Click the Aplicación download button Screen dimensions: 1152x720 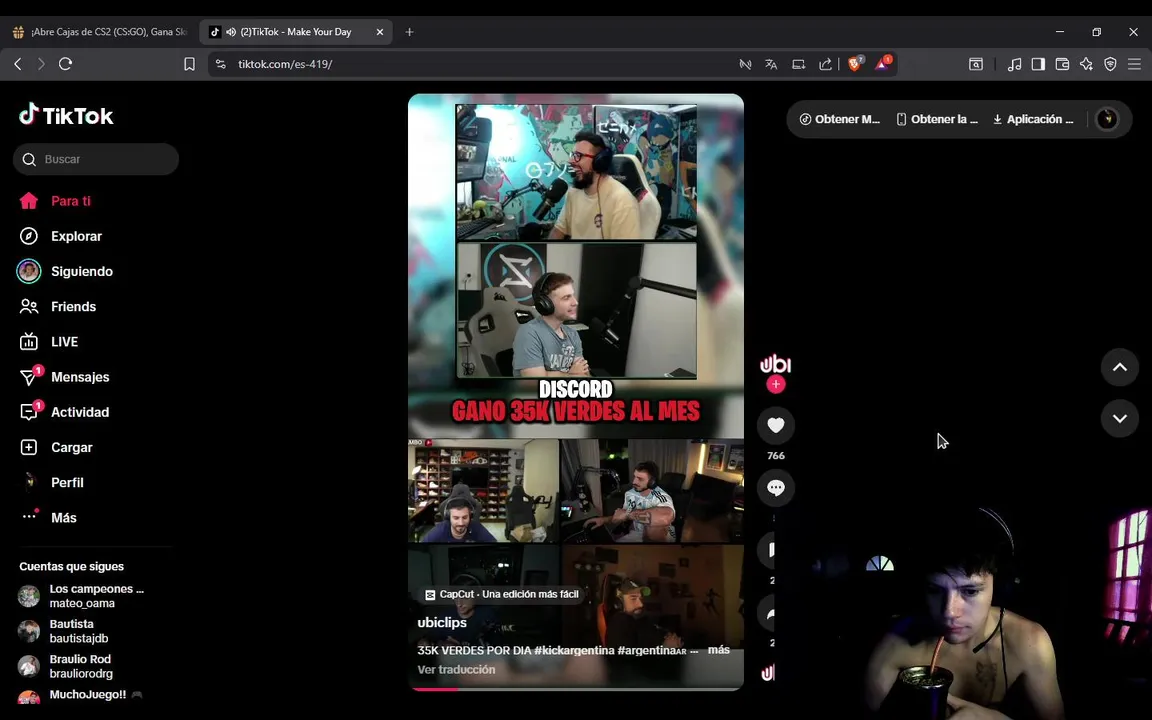click(x=1033, y=119)
